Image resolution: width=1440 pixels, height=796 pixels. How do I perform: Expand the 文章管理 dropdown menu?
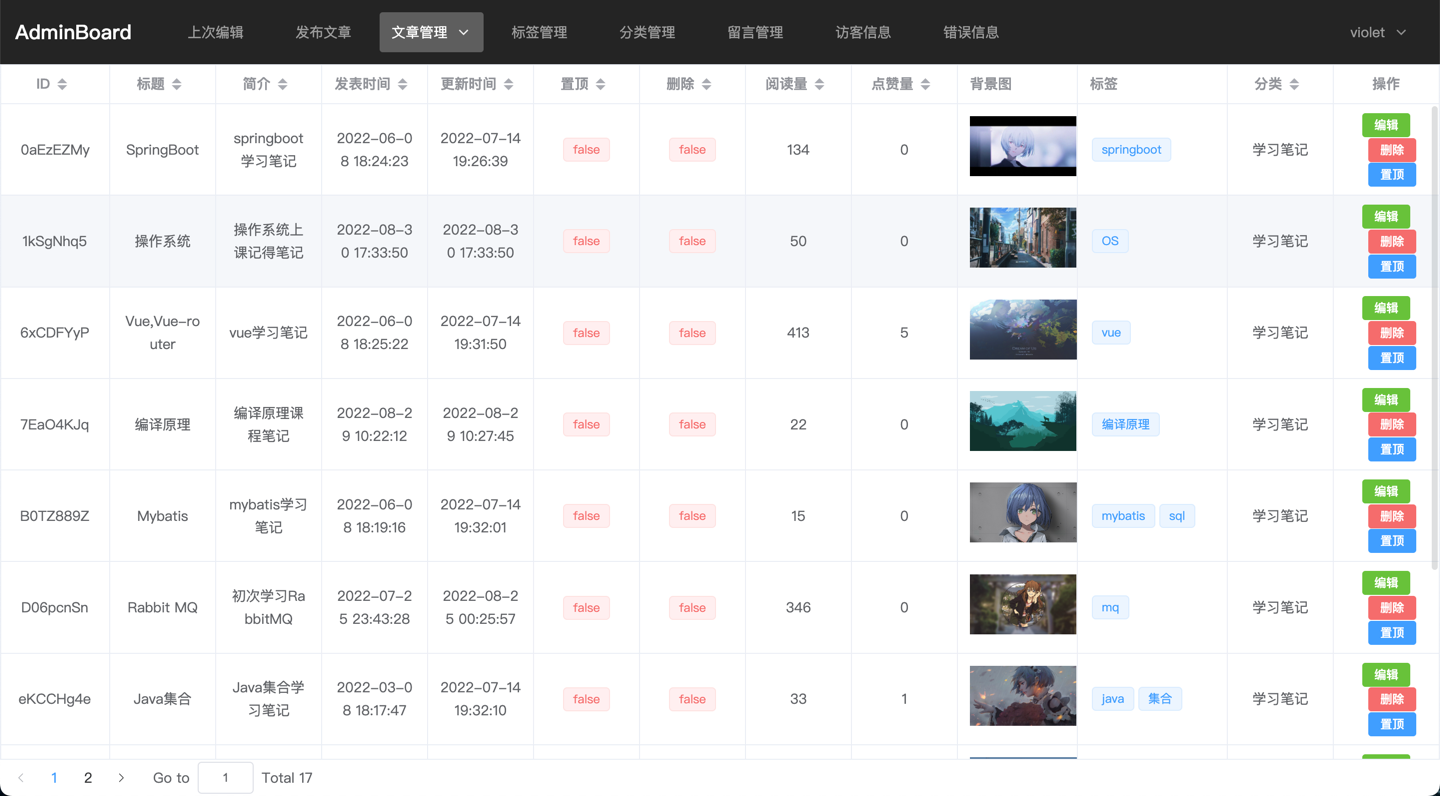(431, 32)
